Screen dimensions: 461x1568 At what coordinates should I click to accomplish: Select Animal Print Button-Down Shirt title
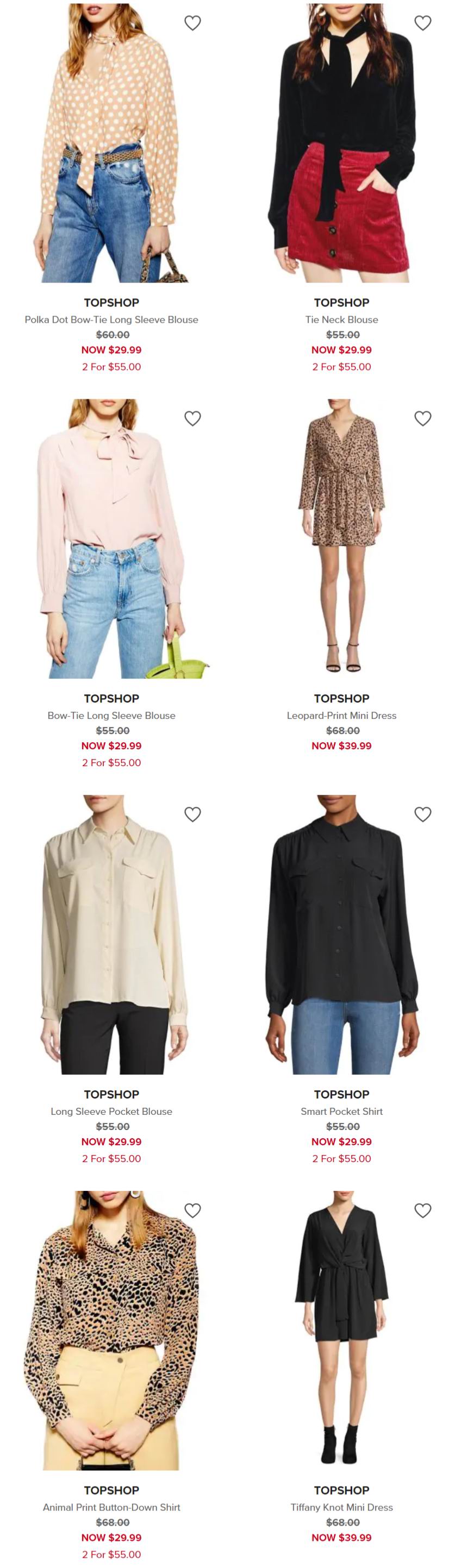pos(111,1507)
